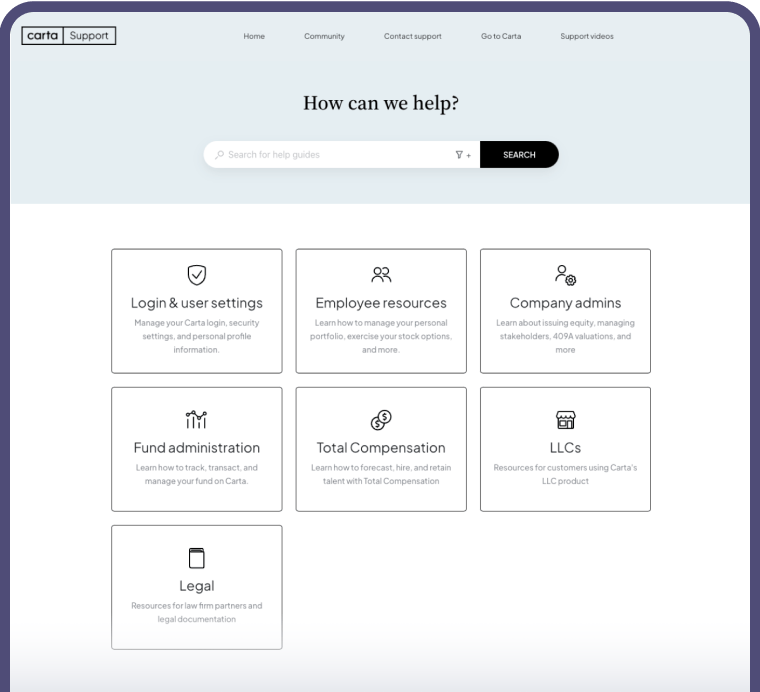Click the person-with-gear Company admins icon
This screenshot has width=760, height=692.
point(565,275)
